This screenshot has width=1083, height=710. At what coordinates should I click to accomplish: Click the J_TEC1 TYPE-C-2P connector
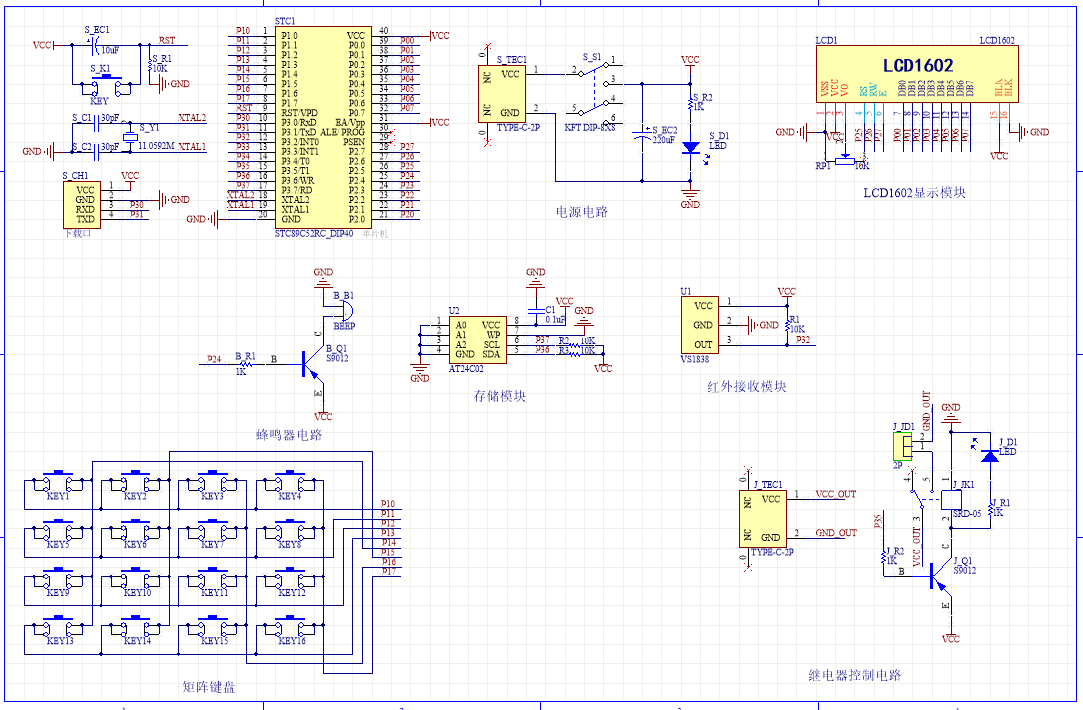[x=763, y=519]
